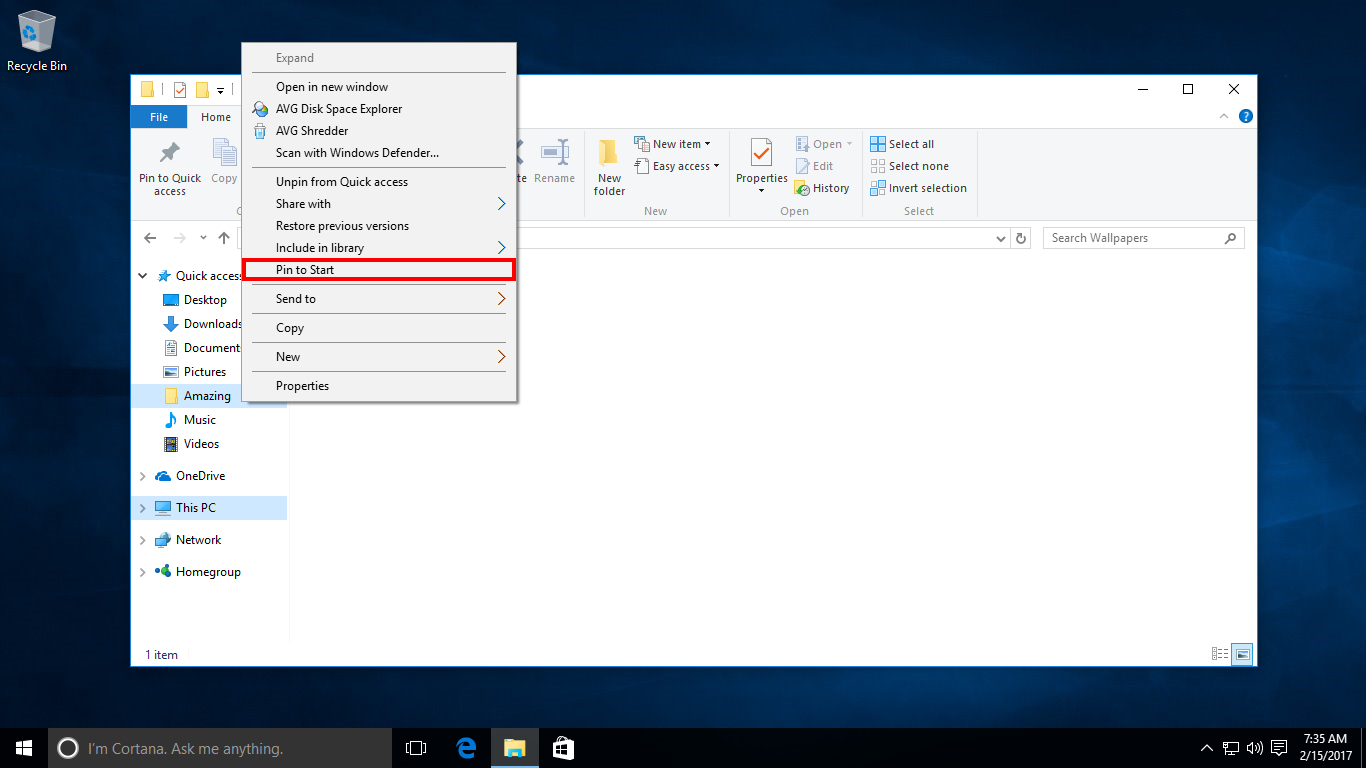
Task: Switch to details view layout
Action: pyautogui.click(x=1220, y=654)
